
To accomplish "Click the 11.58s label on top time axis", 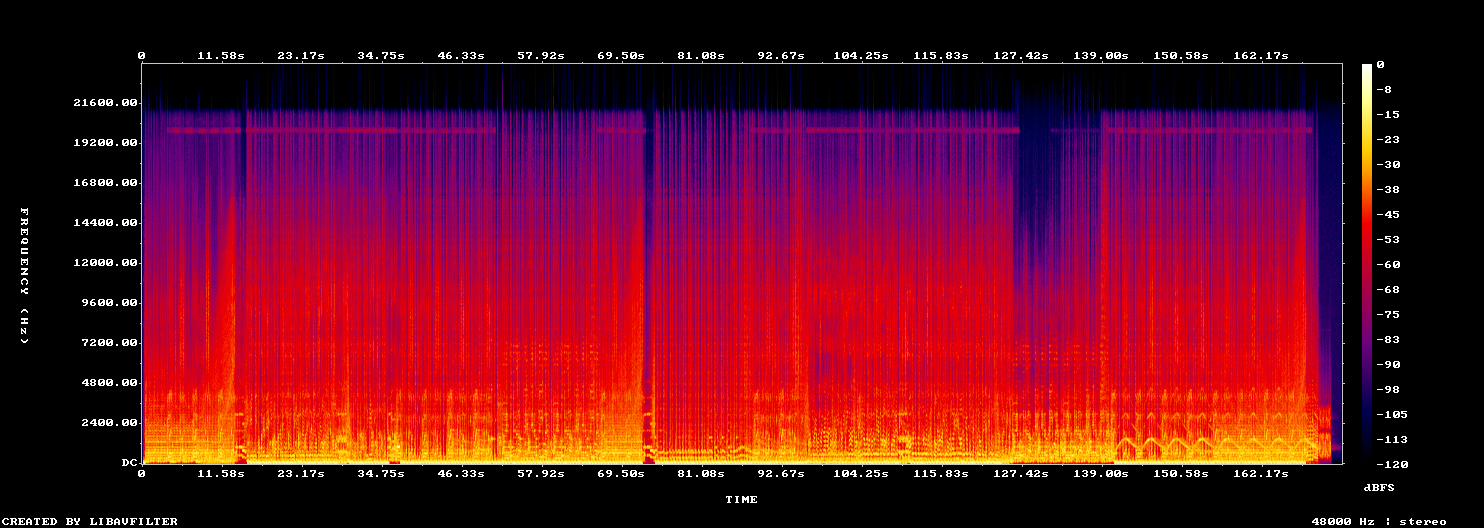I will (x=221, y=55).
